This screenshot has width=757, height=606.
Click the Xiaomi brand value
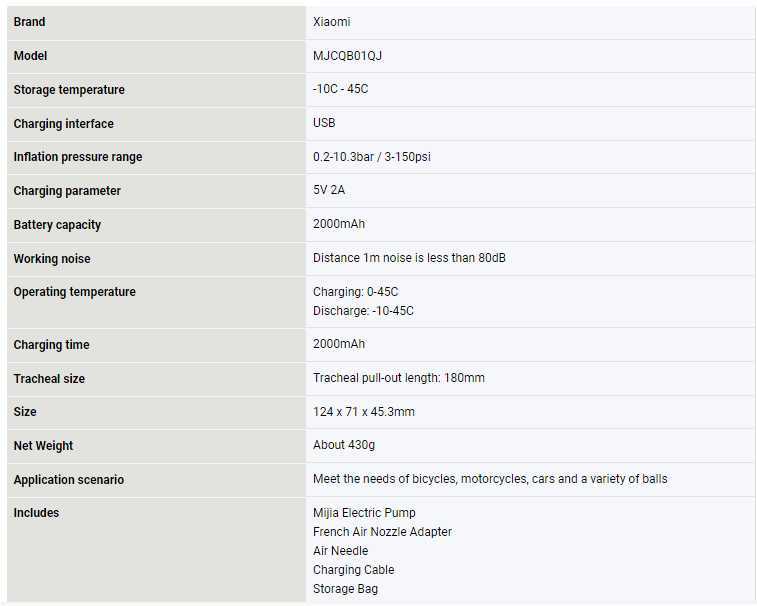(x=331, y=22)
